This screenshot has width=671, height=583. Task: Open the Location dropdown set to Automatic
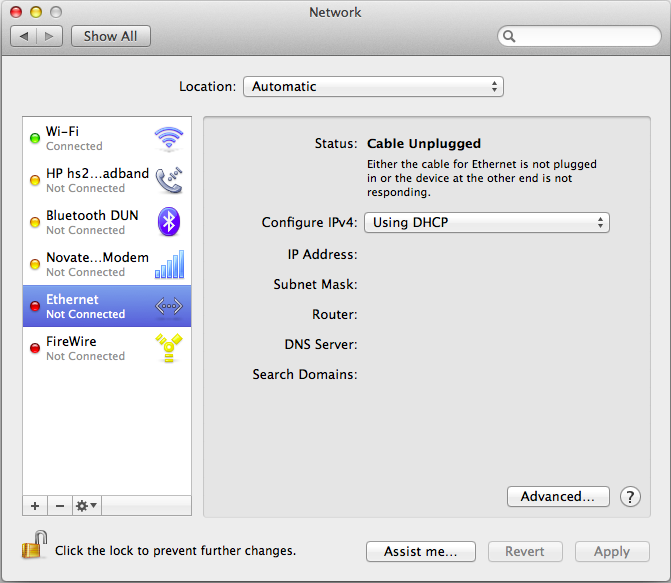point(373,87)
